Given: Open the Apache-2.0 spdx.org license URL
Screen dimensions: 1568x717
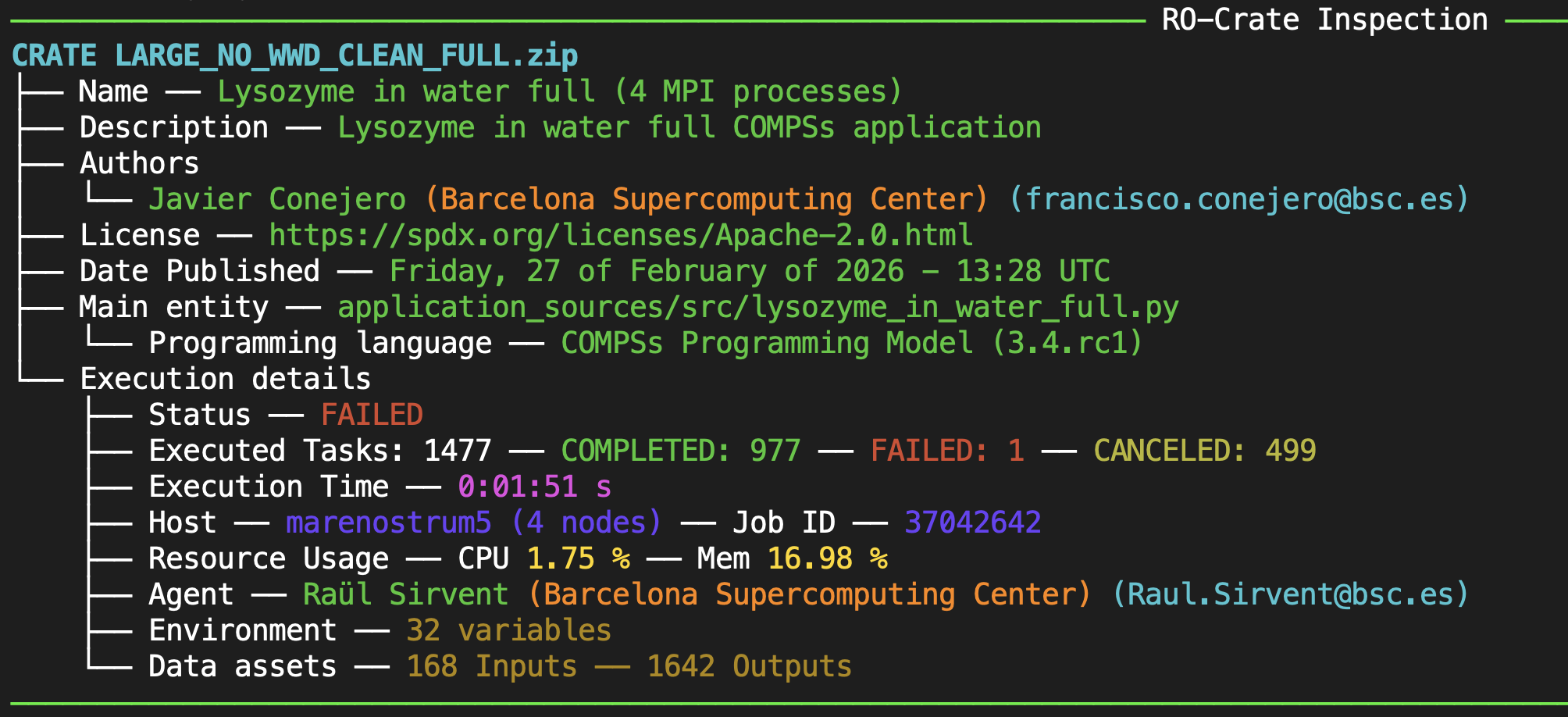Looking at the screenshot, I should tap(621, 235).
